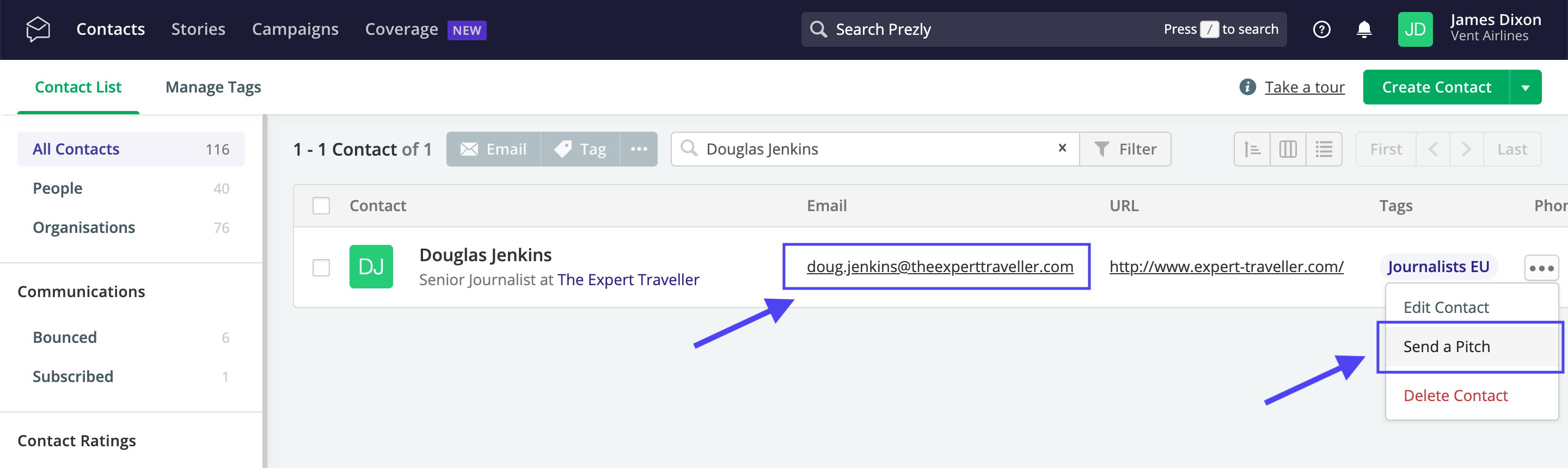Switch to list density view icon

[x=1324, y=149]
